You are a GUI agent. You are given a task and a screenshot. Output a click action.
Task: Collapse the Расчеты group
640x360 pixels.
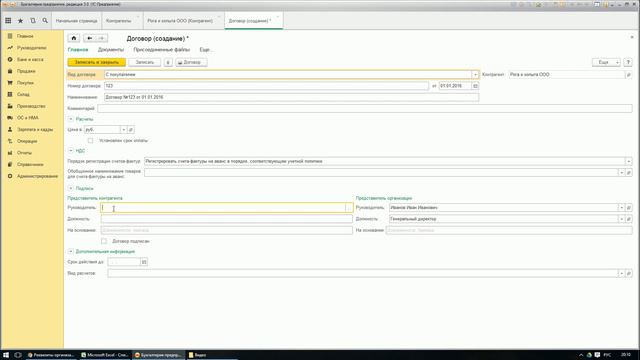pyautogui.click(x=71, y=119)
